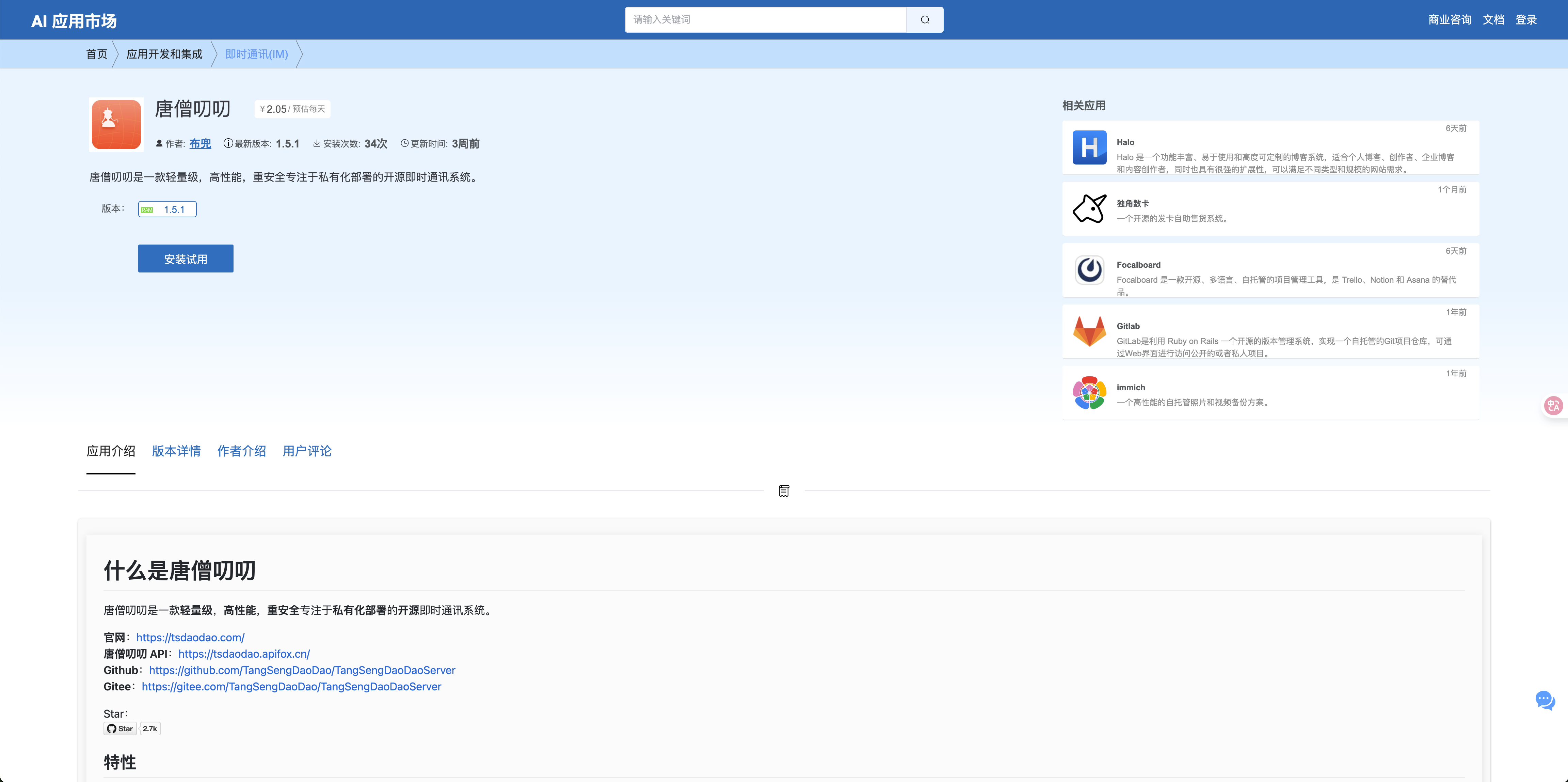This screenshot has height=782, width=1568.
Task: Open the Focalboard app icon
Action: click(1089, 270)
